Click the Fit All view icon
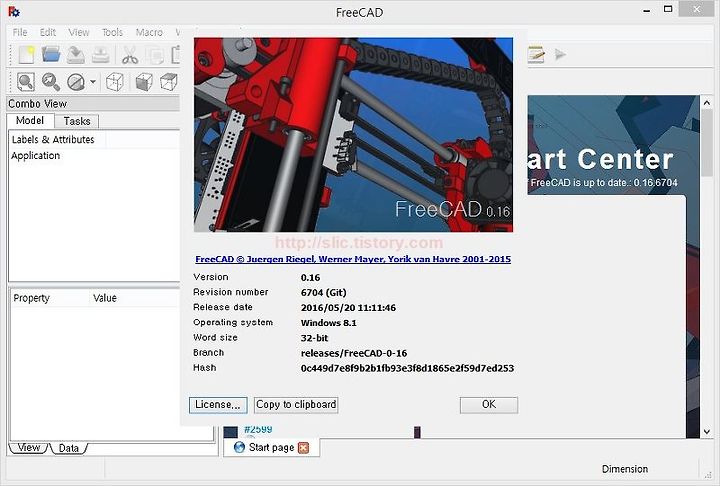 point(26,82)
